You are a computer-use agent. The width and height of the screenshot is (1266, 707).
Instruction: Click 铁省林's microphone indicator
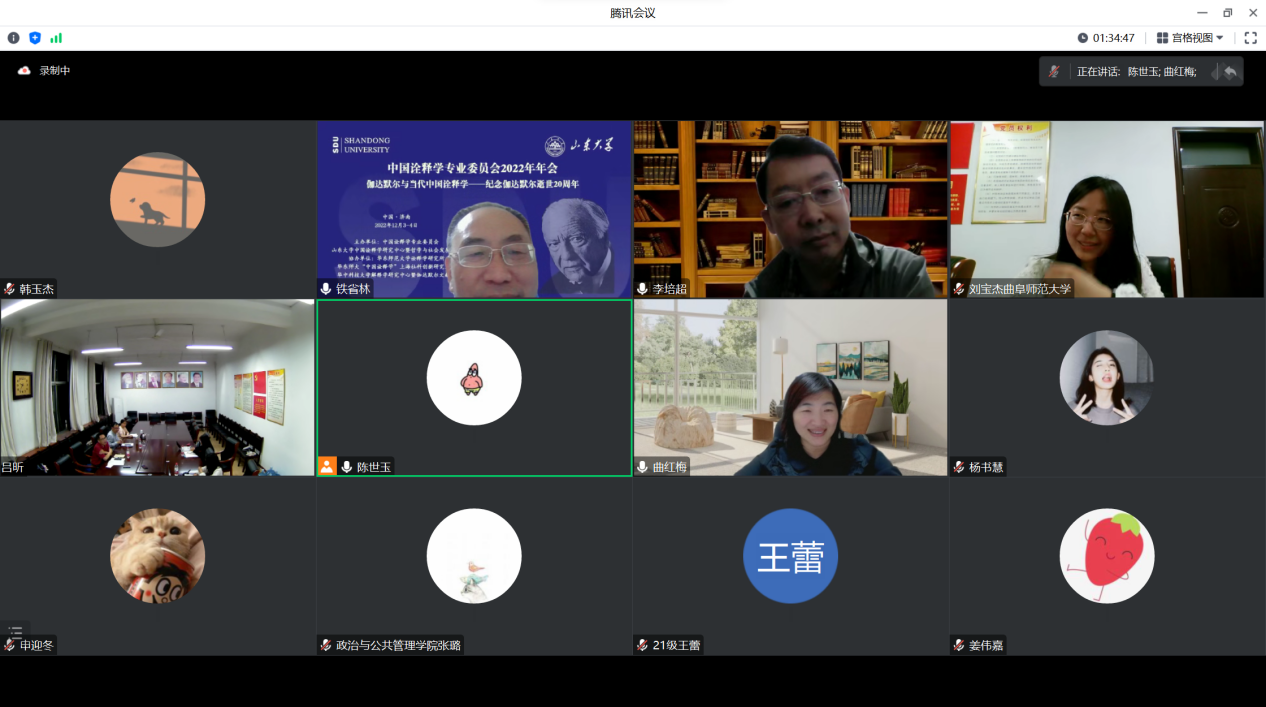(x=326, y=289)
